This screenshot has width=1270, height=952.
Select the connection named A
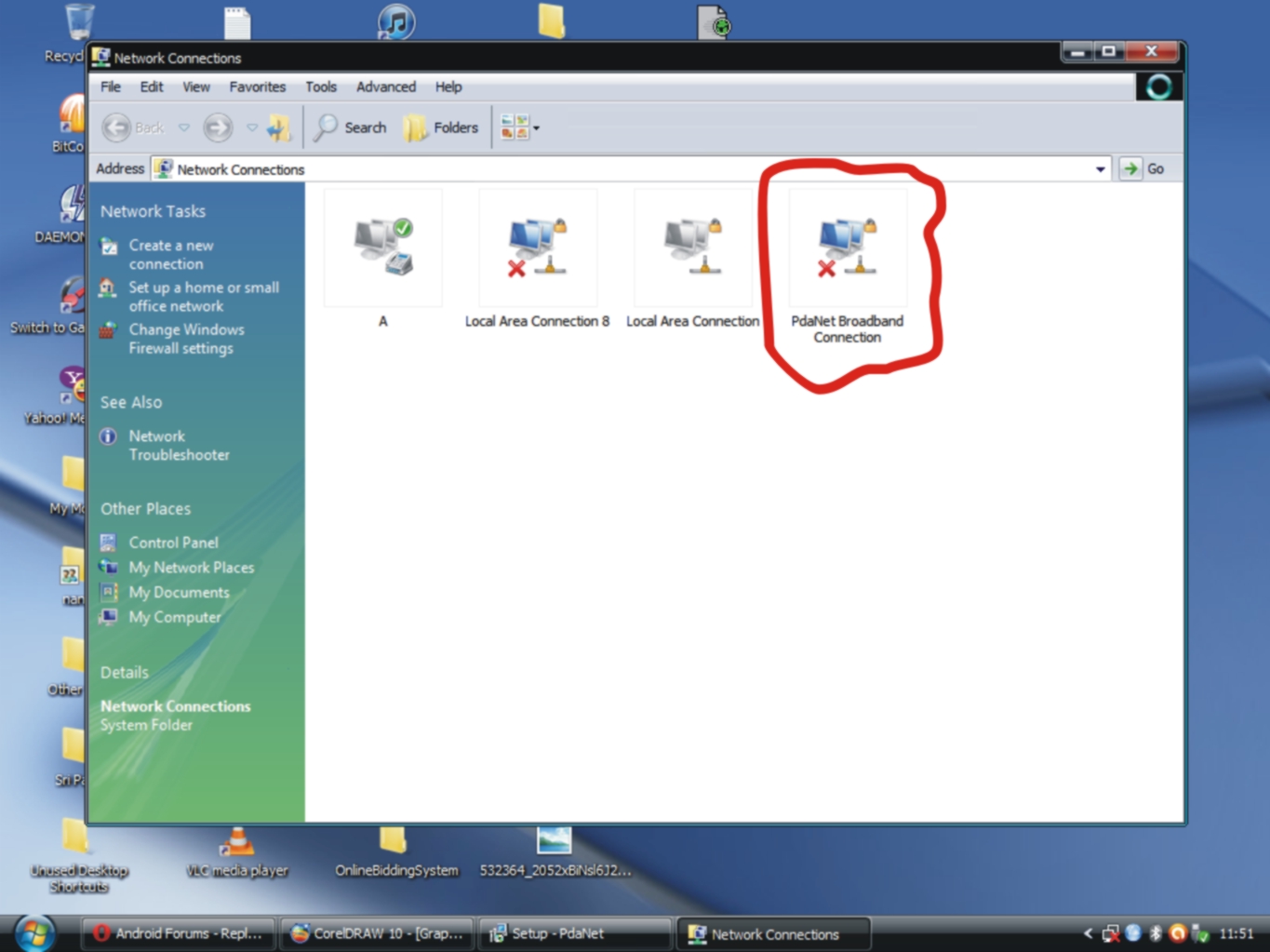[x=382, y=250]
